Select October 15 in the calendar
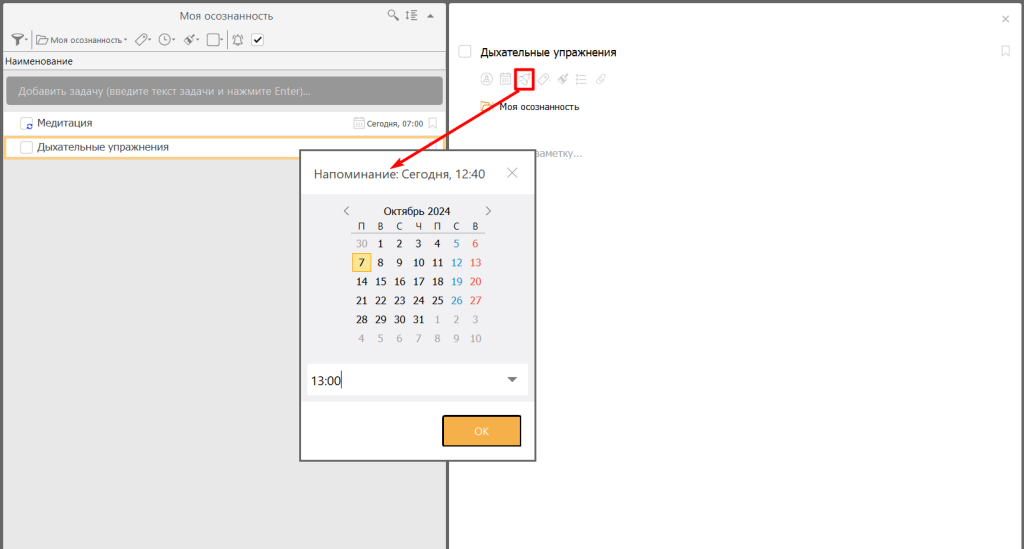1024x549 pixels. [380, 282]
